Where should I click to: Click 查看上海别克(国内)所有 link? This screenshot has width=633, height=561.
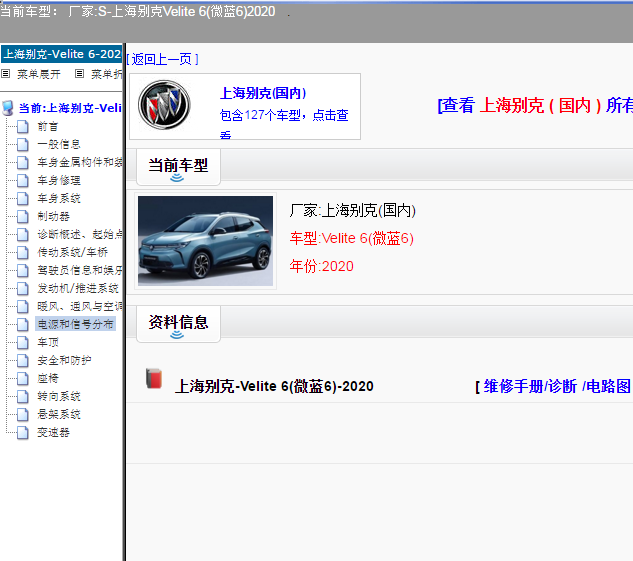pos(535,106)
